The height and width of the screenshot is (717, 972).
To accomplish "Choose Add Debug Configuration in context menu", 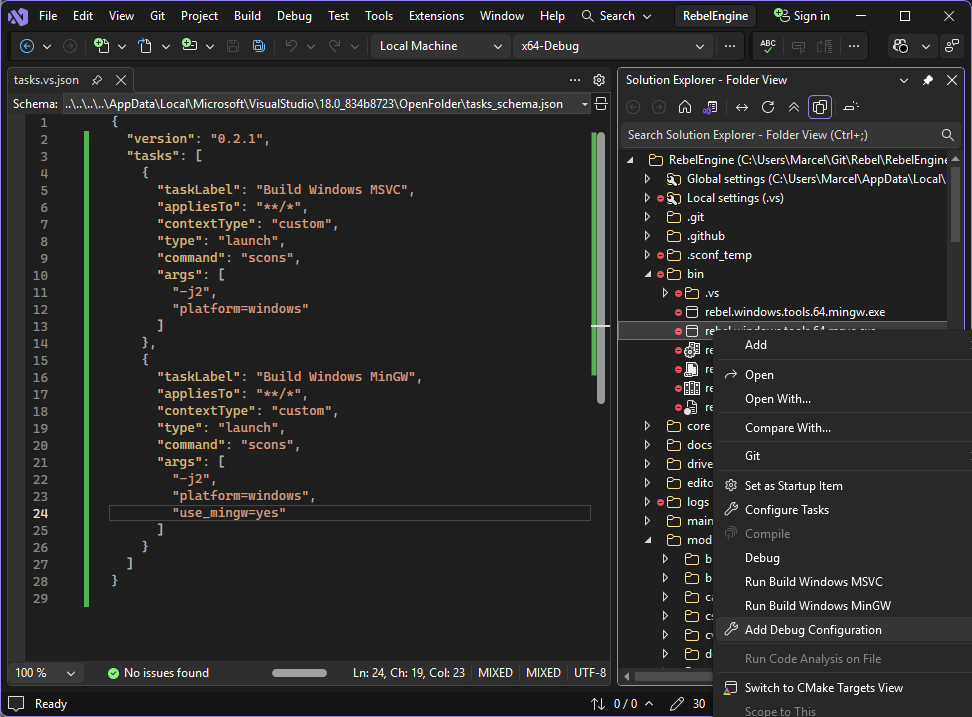I will (844, 630).
